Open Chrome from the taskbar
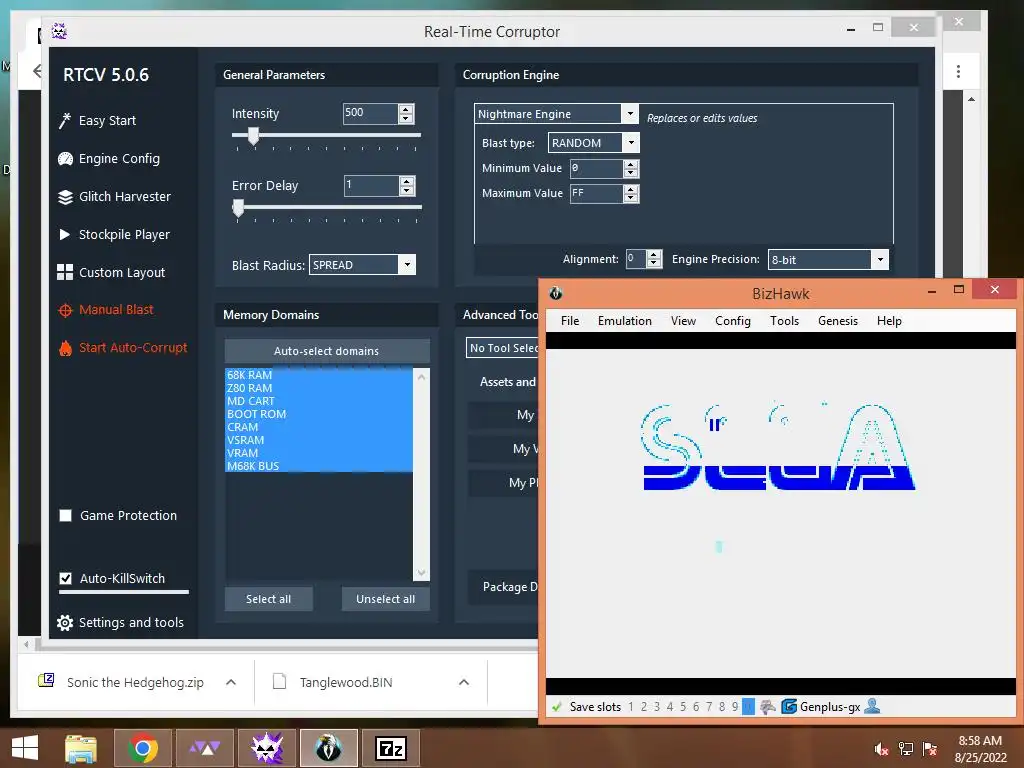Screen dimensions: 1024x768 (x=143, y=748)
